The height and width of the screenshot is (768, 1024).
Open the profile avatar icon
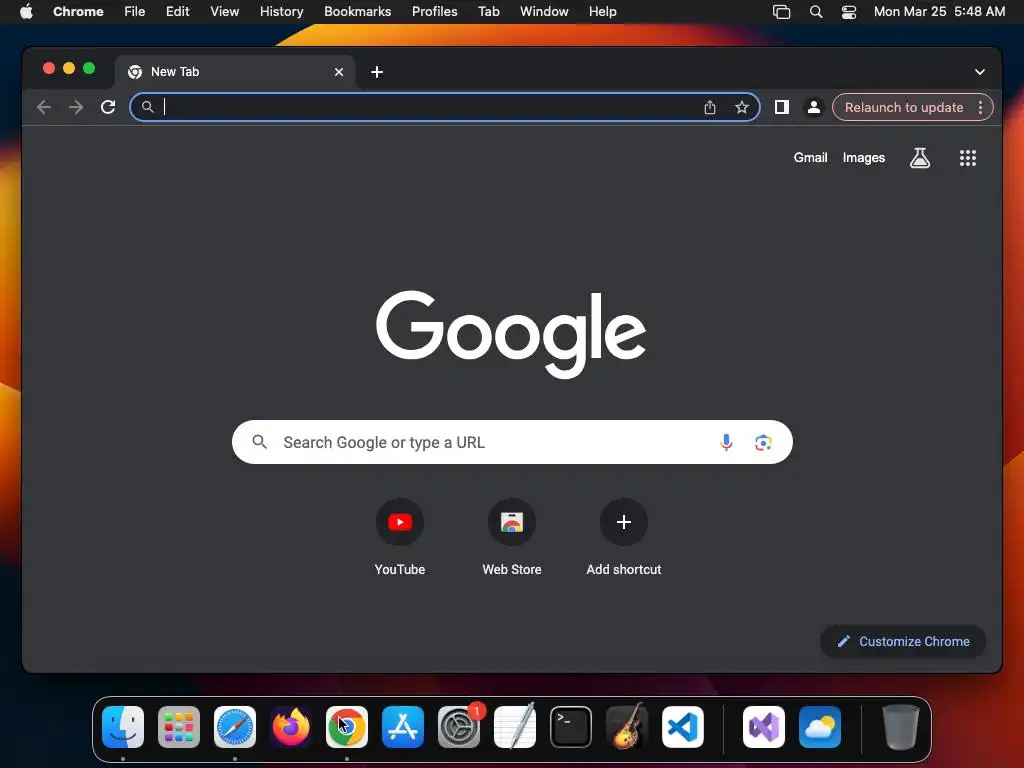[x=814, y=107]
